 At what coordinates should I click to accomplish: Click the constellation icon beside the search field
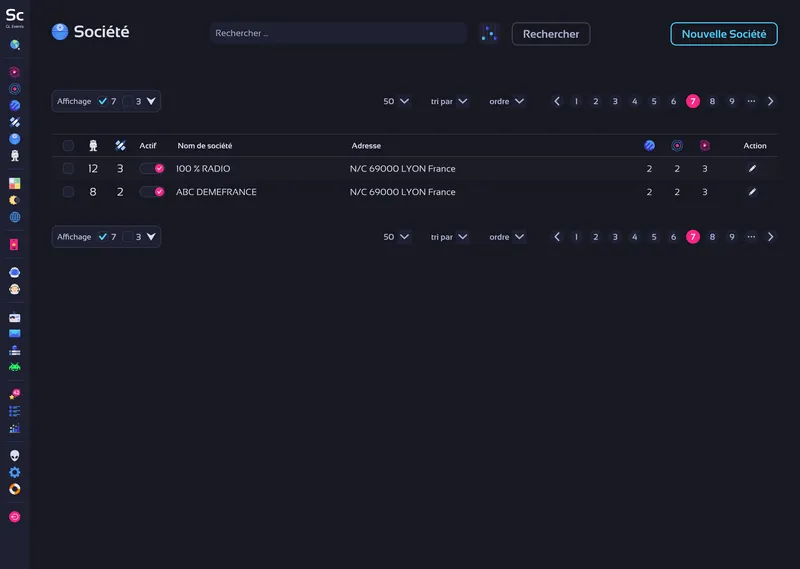(489, 34)
